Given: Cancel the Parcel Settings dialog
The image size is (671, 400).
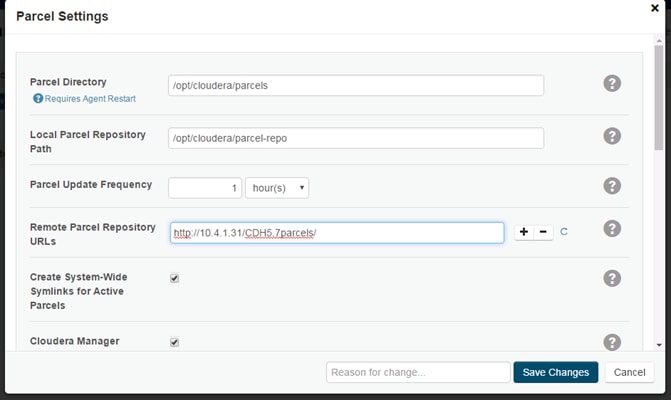Looking at the screenshot, I should 630,372.
